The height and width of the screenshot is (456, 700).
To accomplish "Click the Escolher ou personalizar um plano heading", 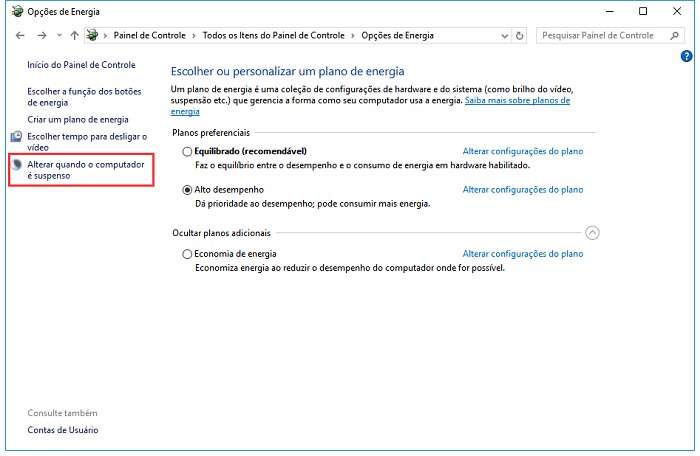I will tap(288, 71).
